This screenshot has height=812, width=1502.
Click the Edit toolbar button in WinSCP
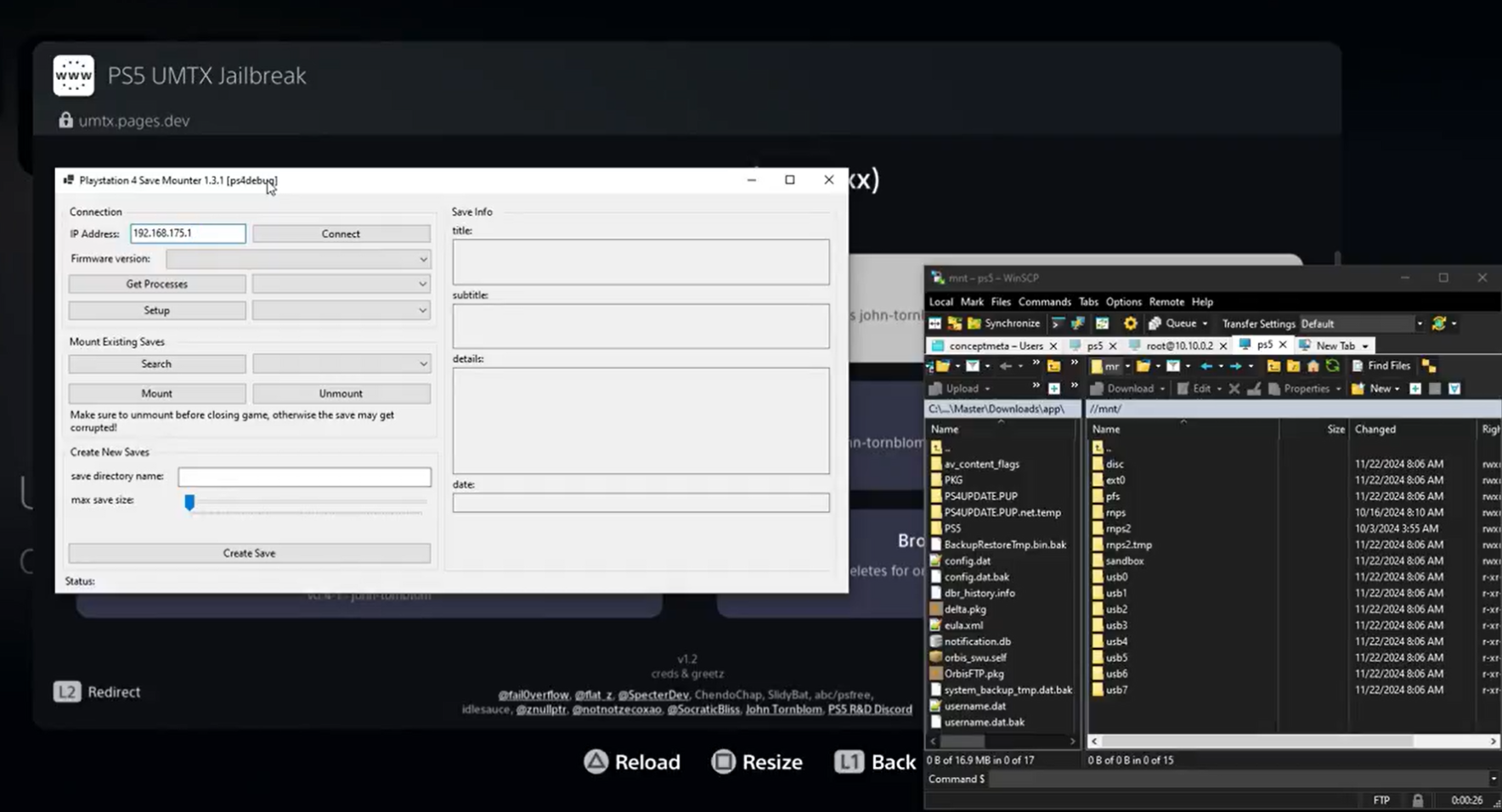[x=1194, y=388]
